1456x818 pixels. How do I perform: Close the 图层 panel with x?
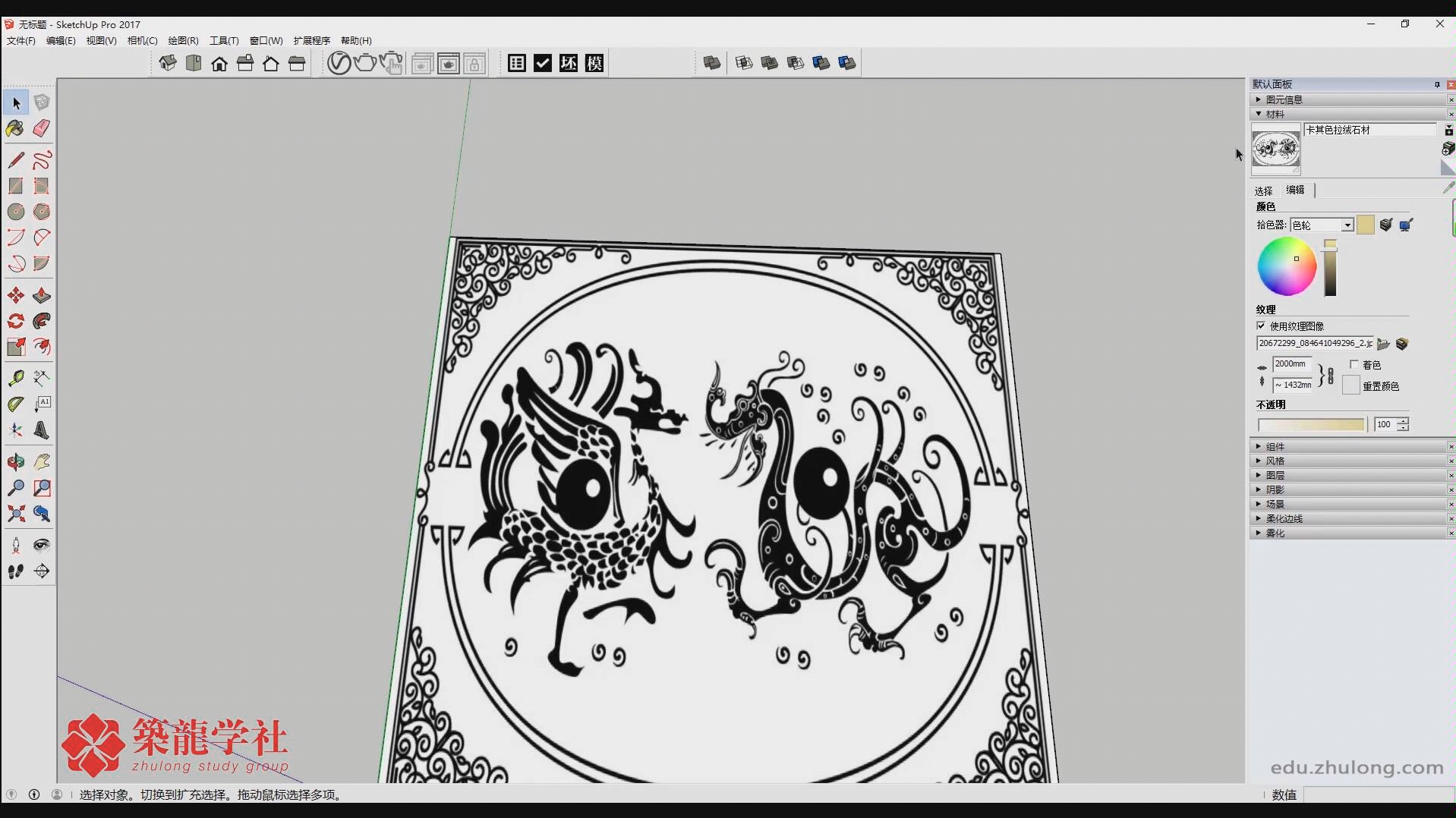tap(1451, 476)
